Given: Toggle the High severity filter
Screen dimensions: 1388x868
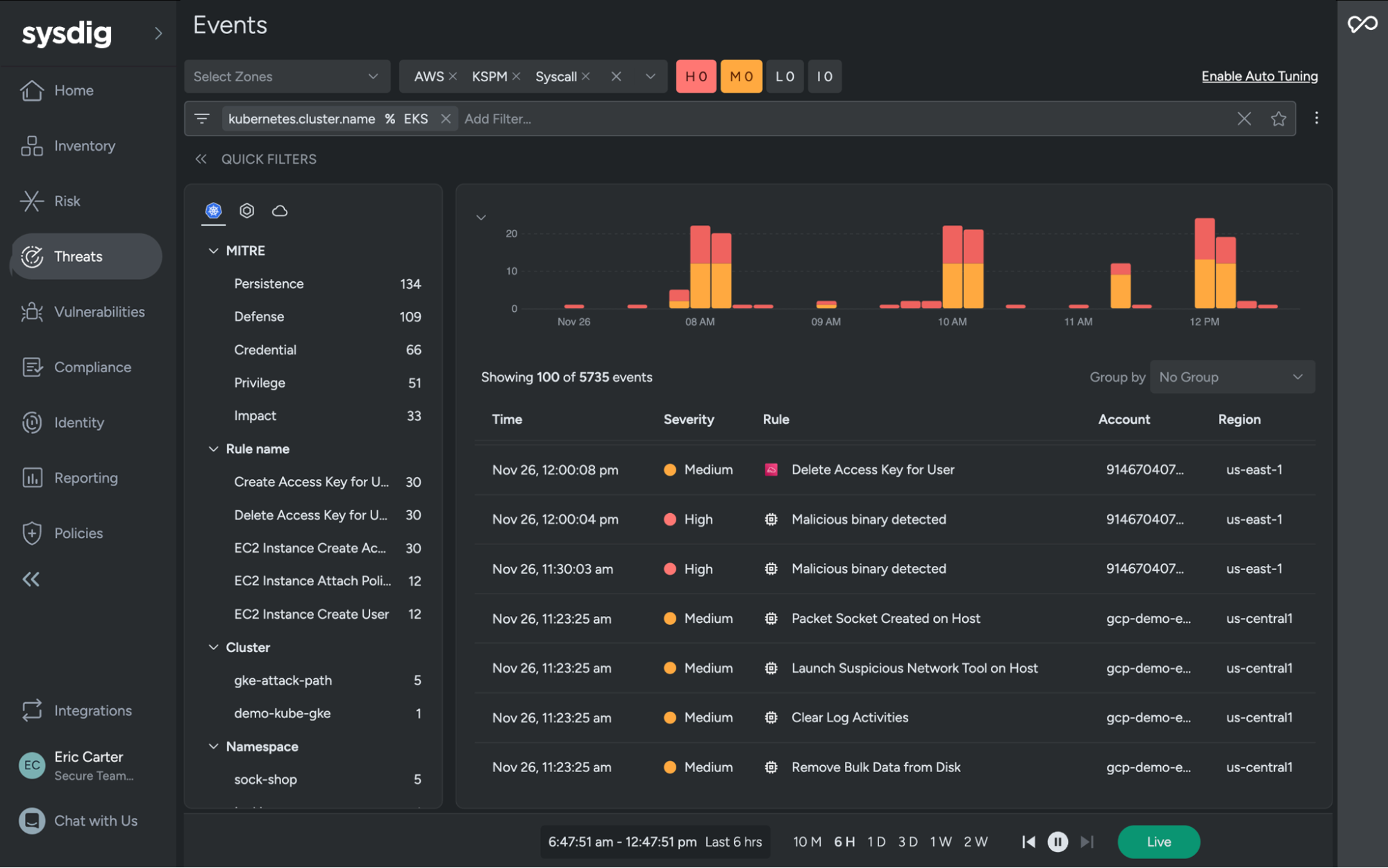Looking at the screenshot, I should tap(696, 76).
